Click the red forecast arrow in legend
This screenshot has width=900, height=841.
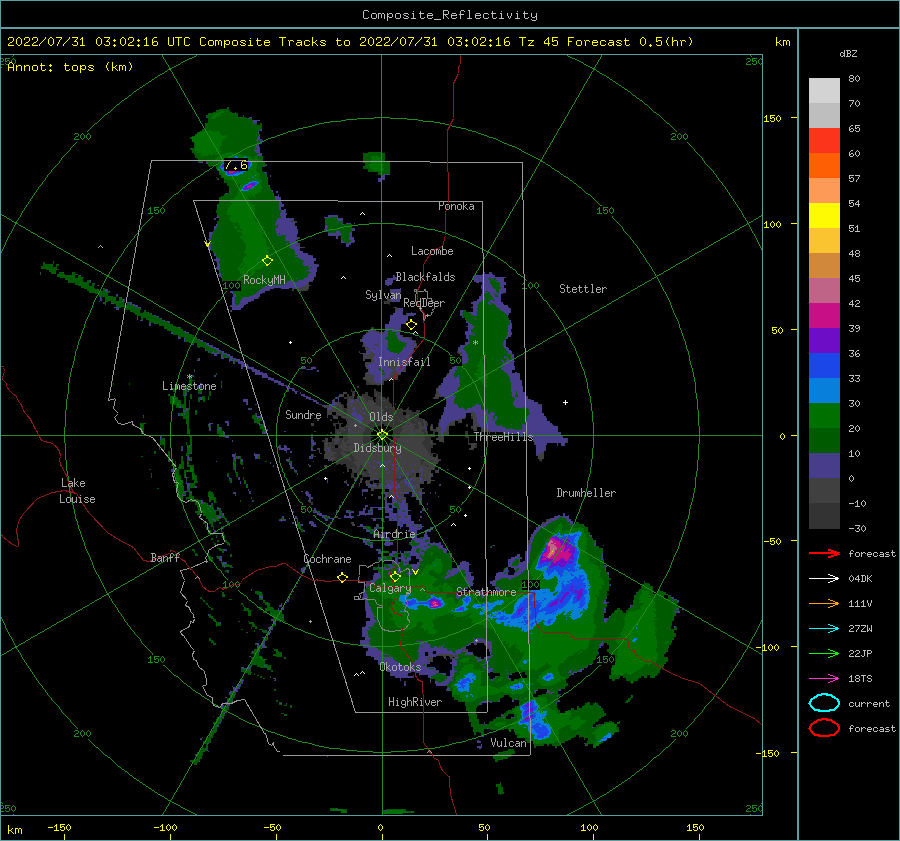point(824,553)
